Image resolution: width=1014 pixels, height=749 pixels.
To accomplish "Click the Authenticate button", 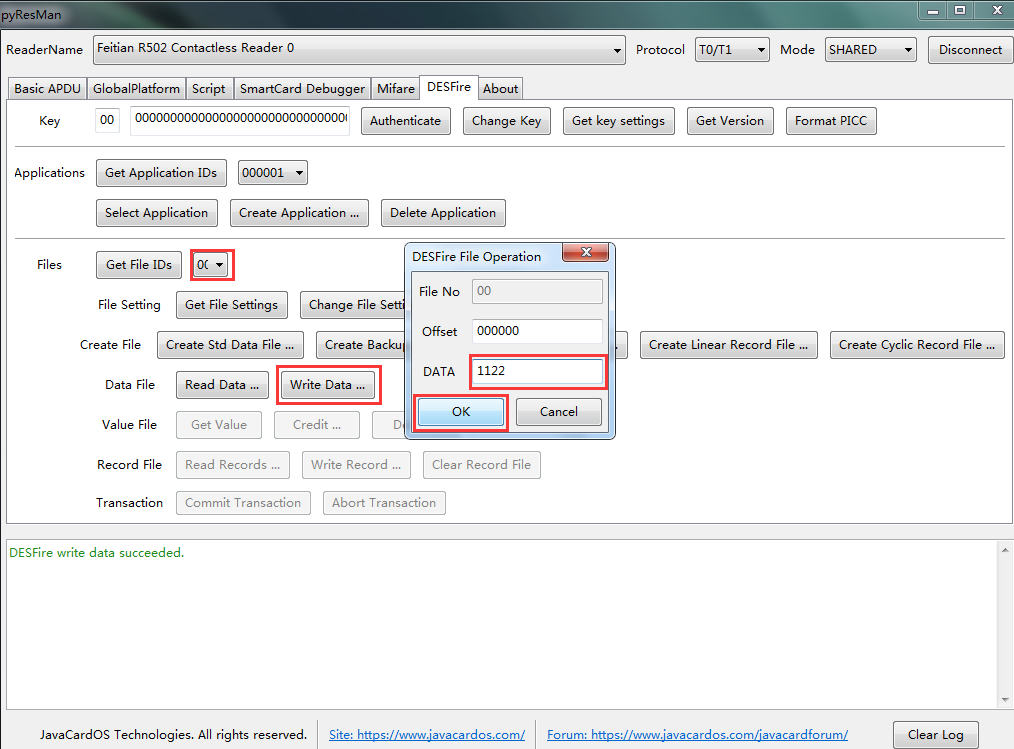I will 405,121.
